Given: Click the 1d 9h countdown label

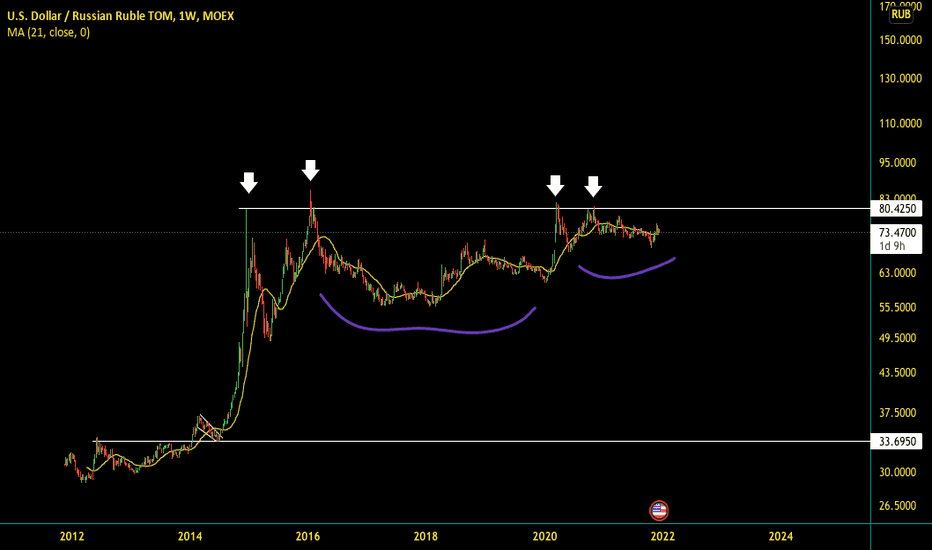Looking at the screenshot, I should [x=892, y=246].
